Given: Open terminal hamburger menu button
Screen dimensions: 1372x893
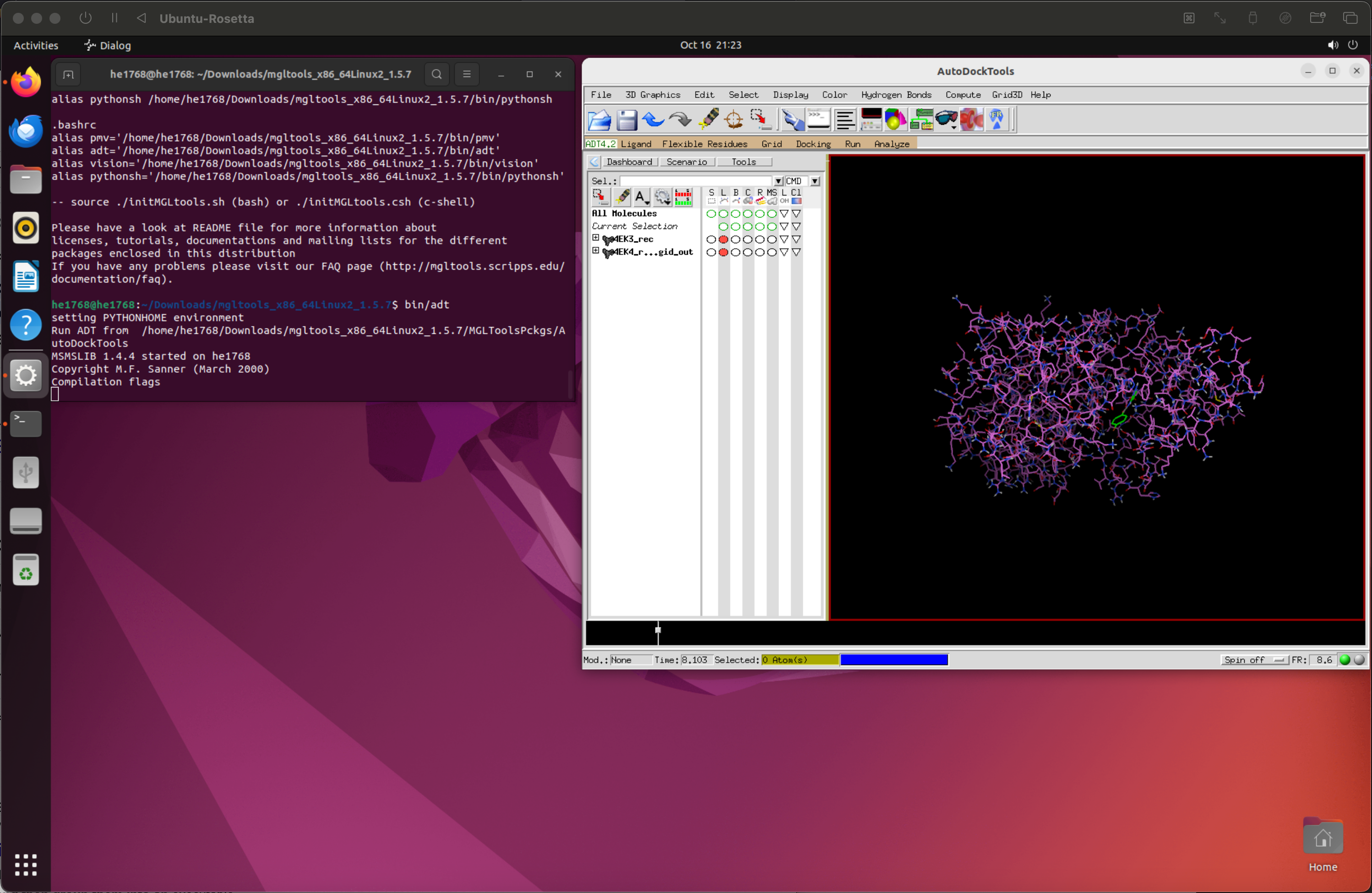Looking at the screenshot, I should 466,74.
